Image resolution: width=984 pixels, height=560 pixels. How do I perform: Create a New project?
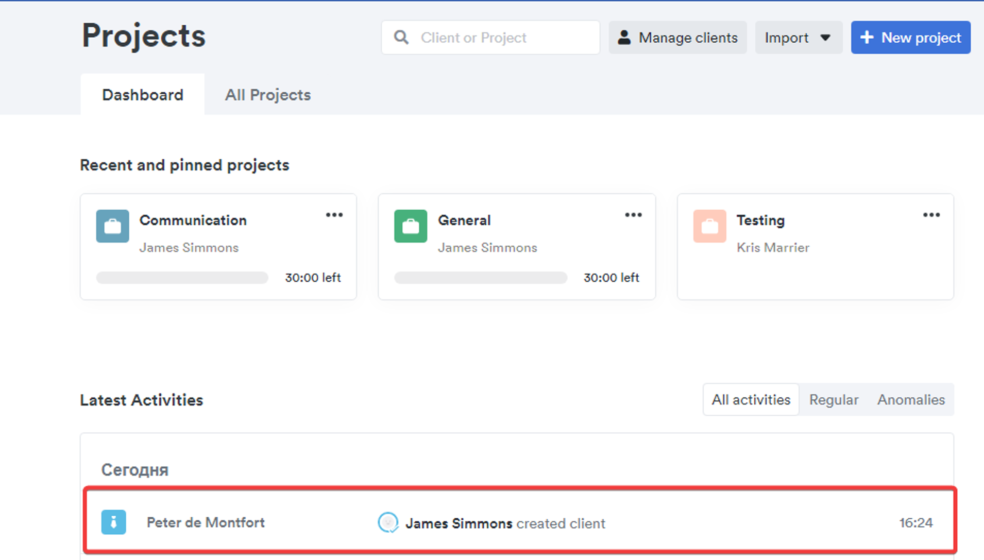[x=911, y=38]
